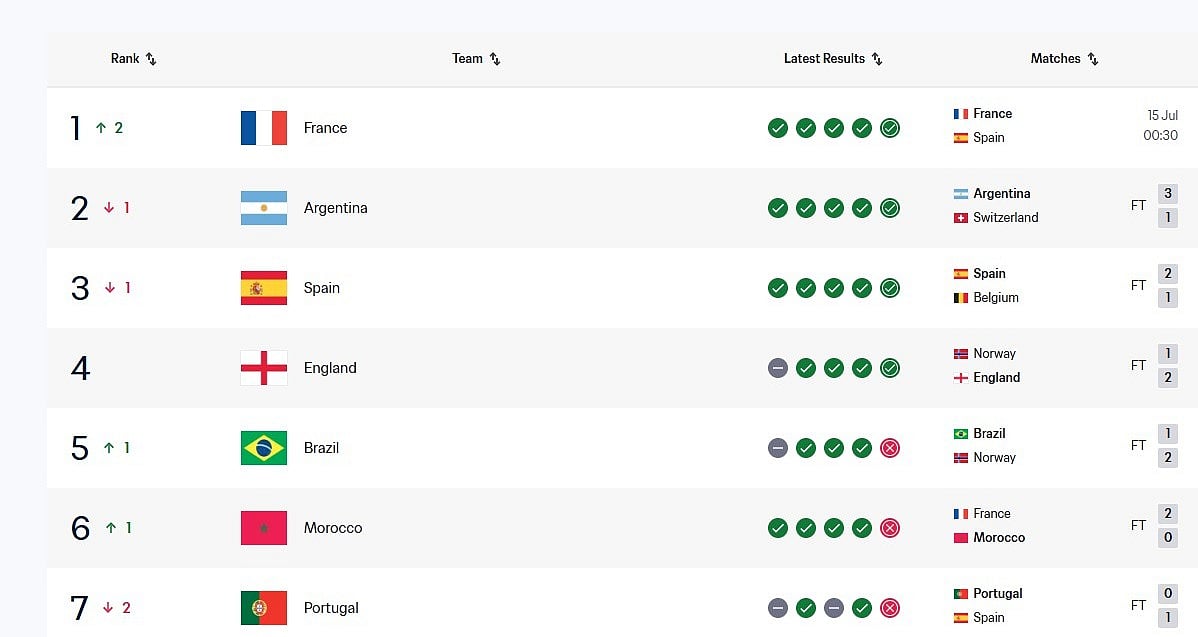Click Portugal's flag in team column

pyautogui.click(x=264, y=608)
